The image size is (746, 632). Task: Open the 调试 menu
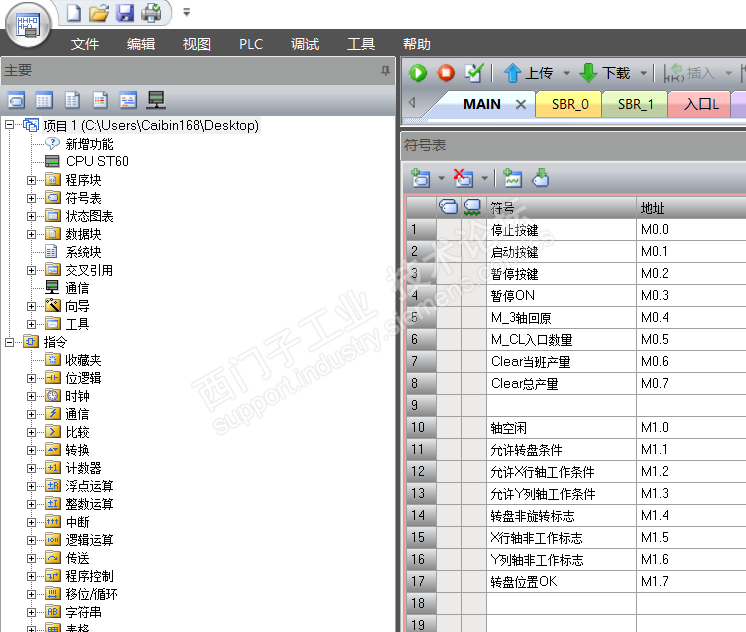[305, 44]
